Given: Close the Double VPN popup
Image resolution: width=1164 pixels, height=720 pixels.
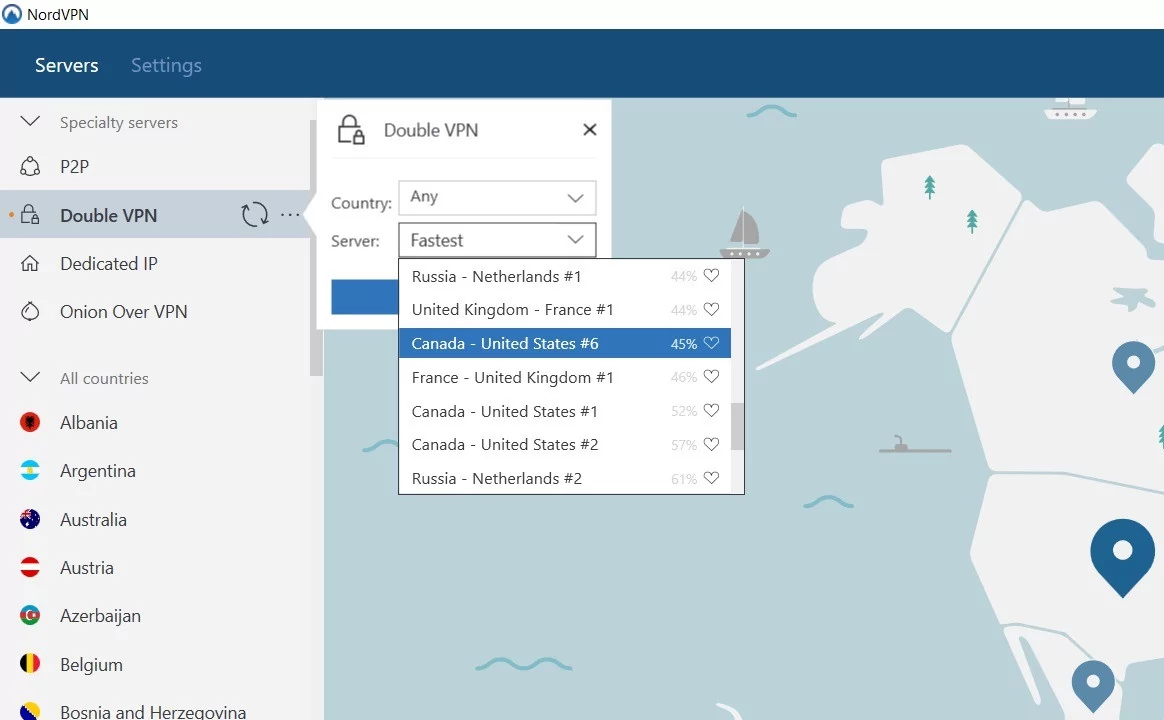Looking at the screenshot, I should (589, 129).
